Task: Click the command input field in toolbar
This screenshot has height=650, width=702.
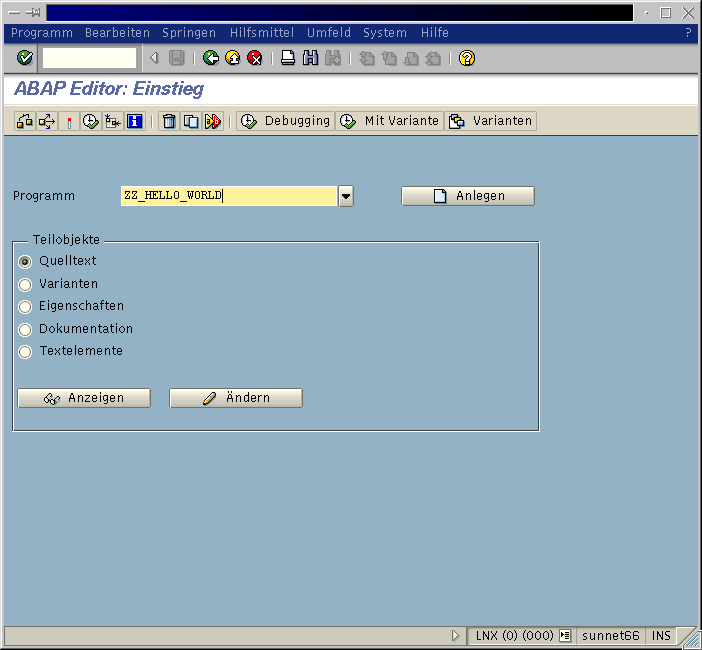Action: pyautogui.click(x=89, y=58)
